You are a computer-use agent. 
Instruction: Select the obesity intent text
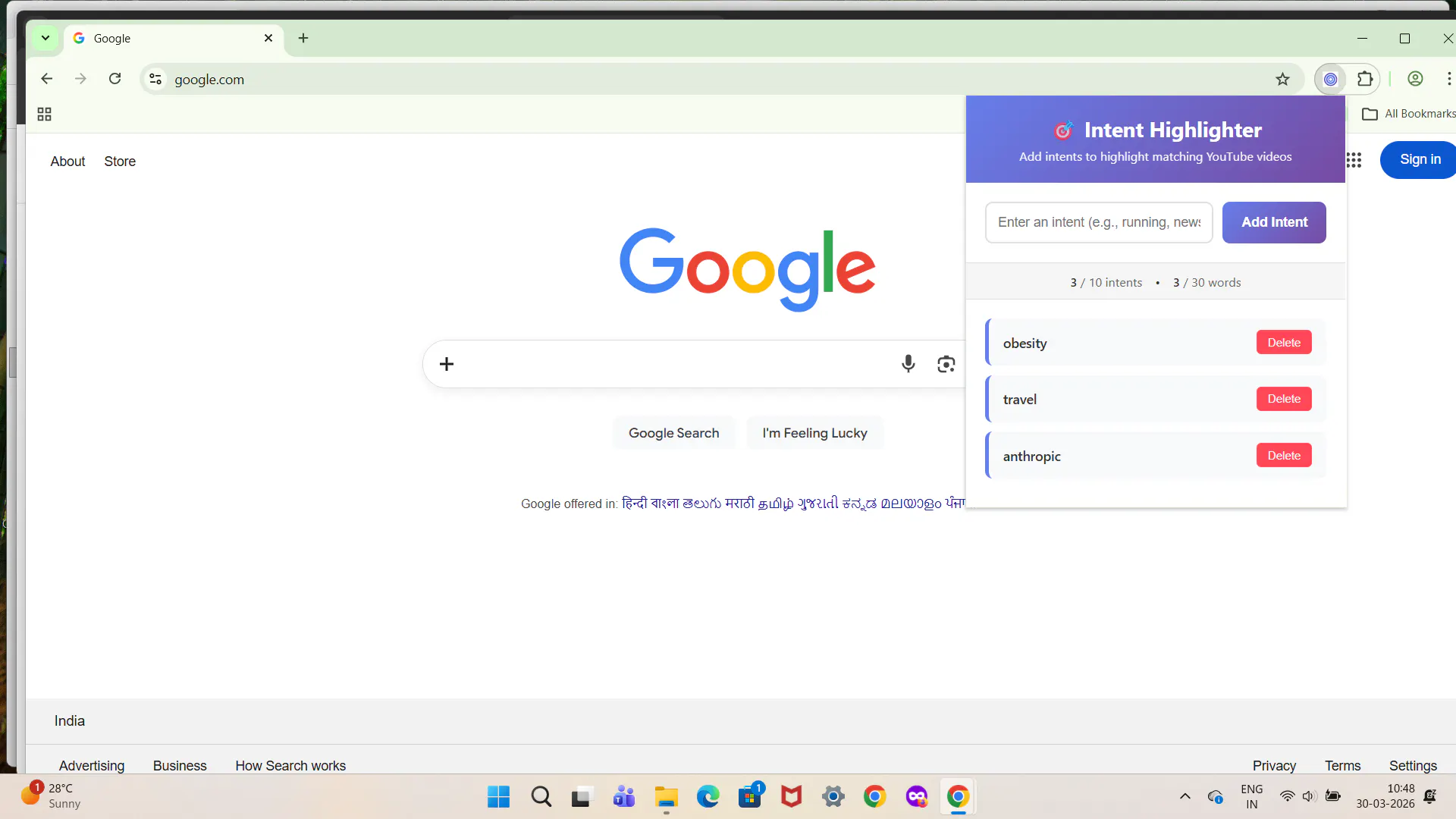pyautogui.click(x=1025, y=344)
